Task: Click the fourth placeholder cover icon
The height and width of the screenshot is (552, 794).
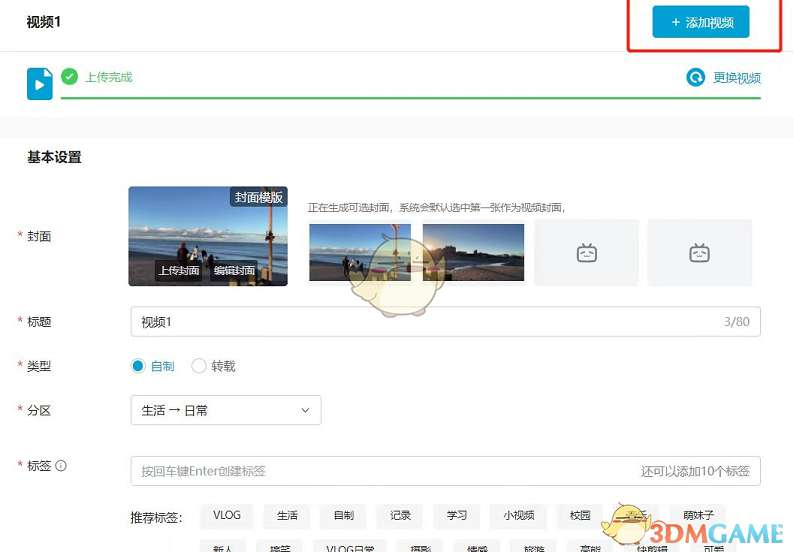Action: 699,253
